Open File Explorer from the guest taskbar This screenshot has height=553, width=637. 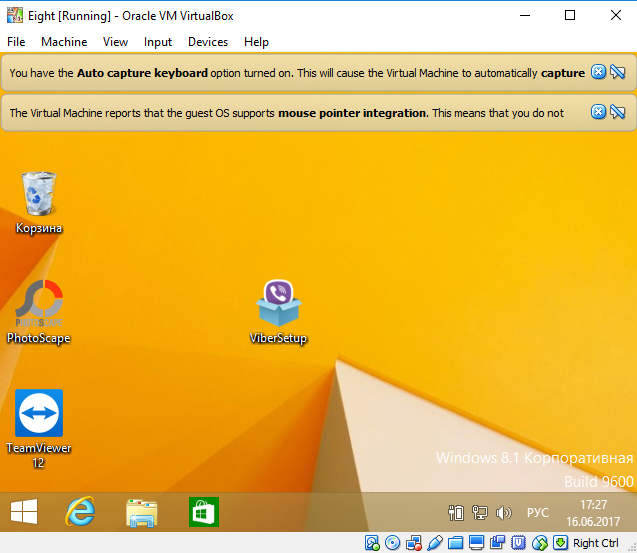(141, 512)
